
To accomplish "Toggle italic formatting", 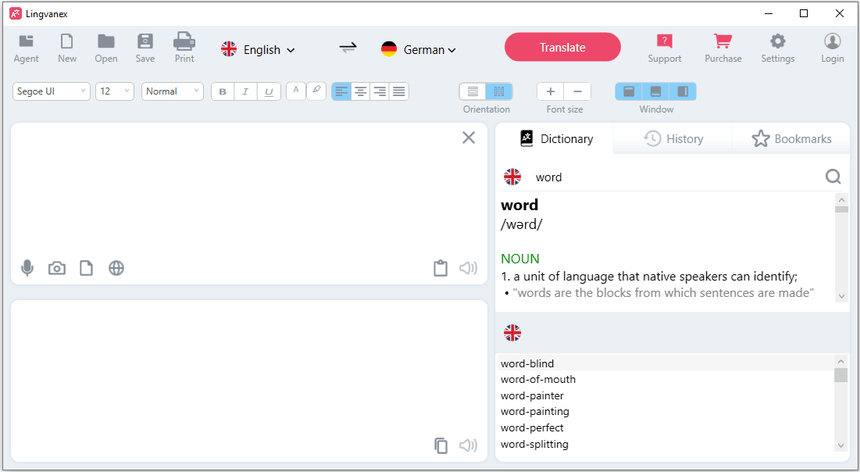I will (245, 92).
